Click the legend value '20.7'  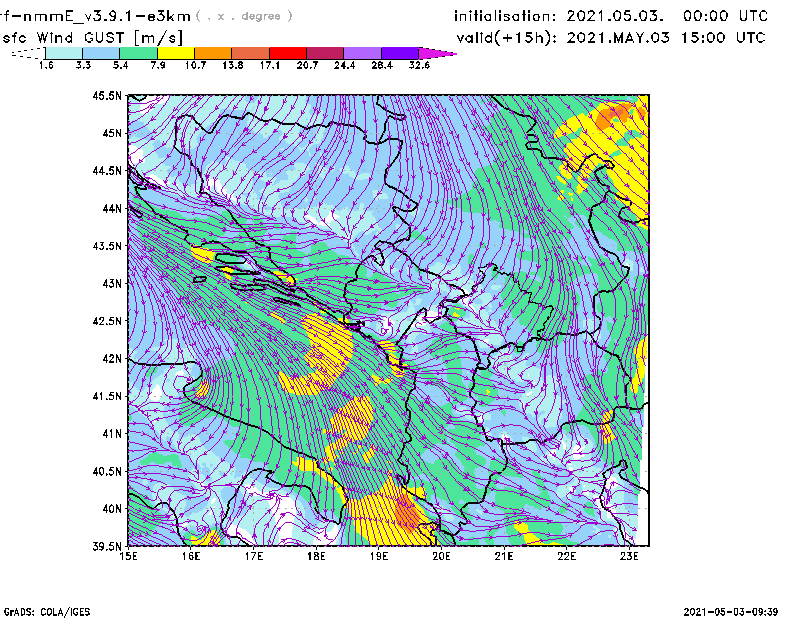click(x=307, y=65)
